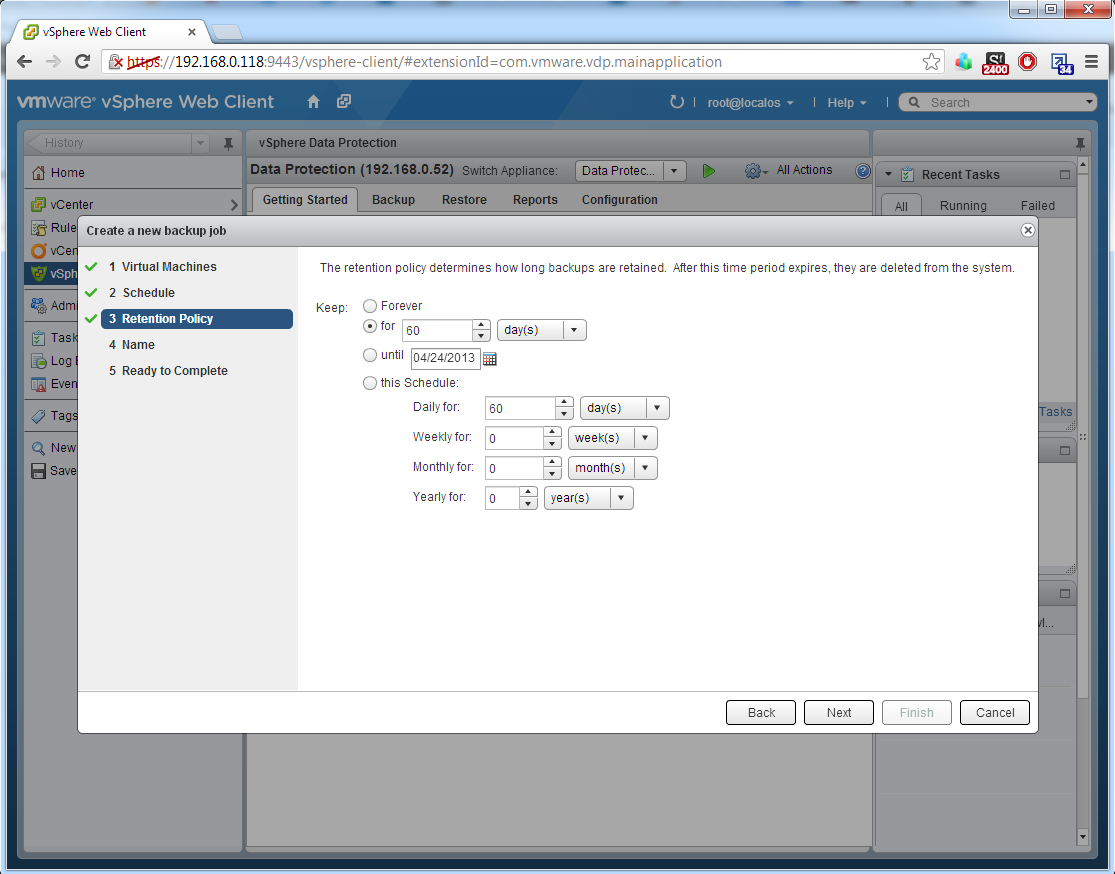Viewport: 1115px width, 874px height.
Task: Open the month(s) unit dropdown
Action: point(613,468)
